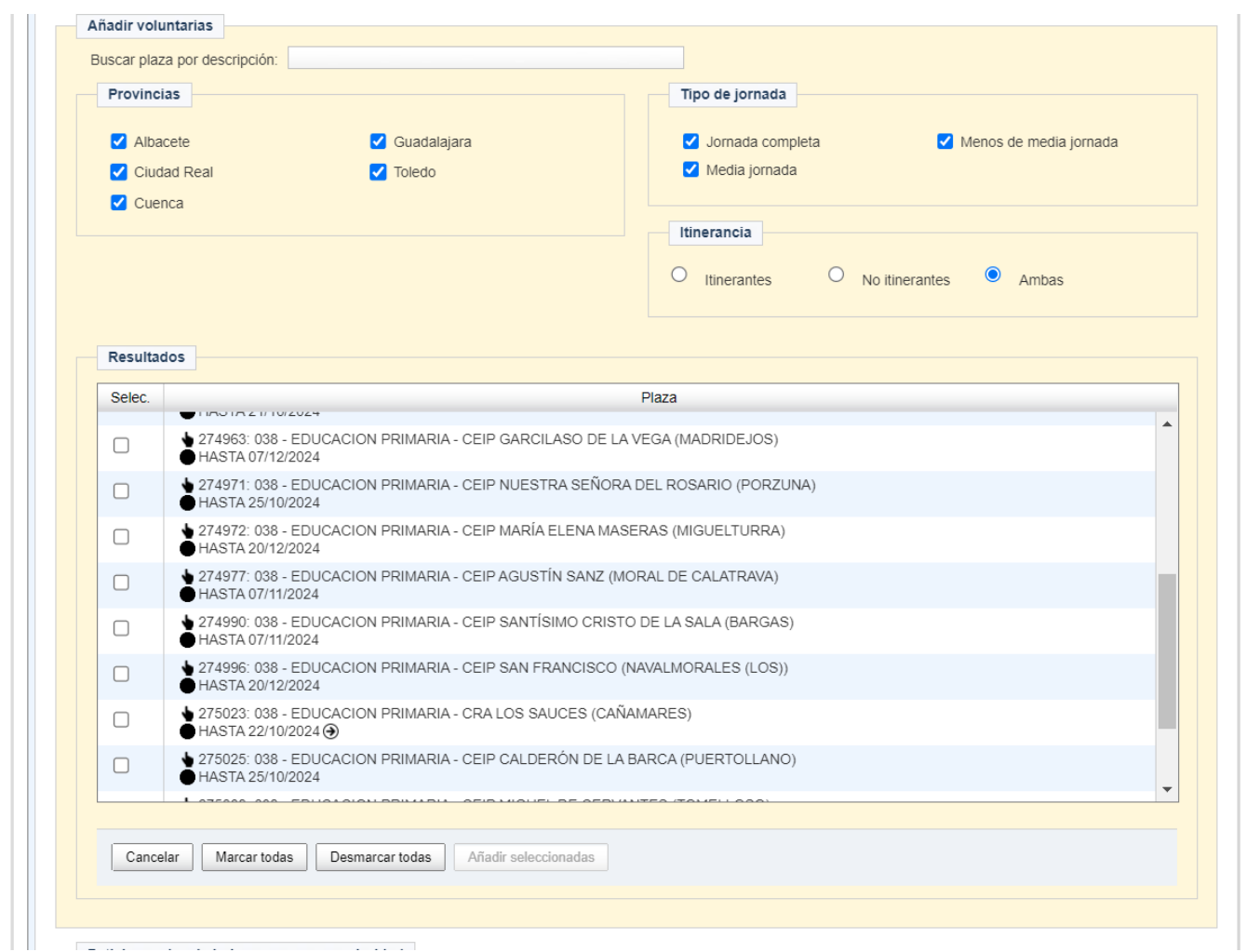Tick the checkbox for CEIP Garcilaso de la Vega
This screenshot has width=1246, height=952.
121,446
